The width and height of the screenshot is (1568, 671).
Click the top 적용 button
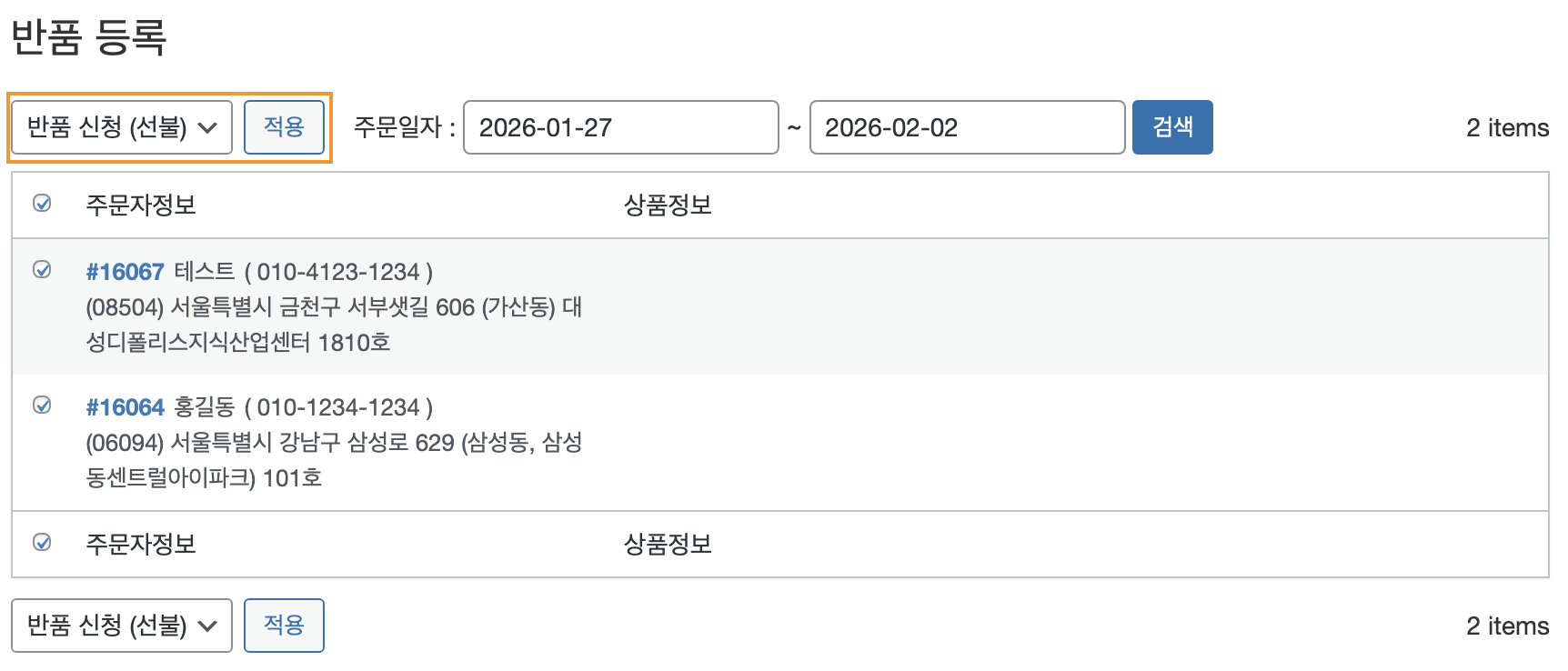click(284, 127)
